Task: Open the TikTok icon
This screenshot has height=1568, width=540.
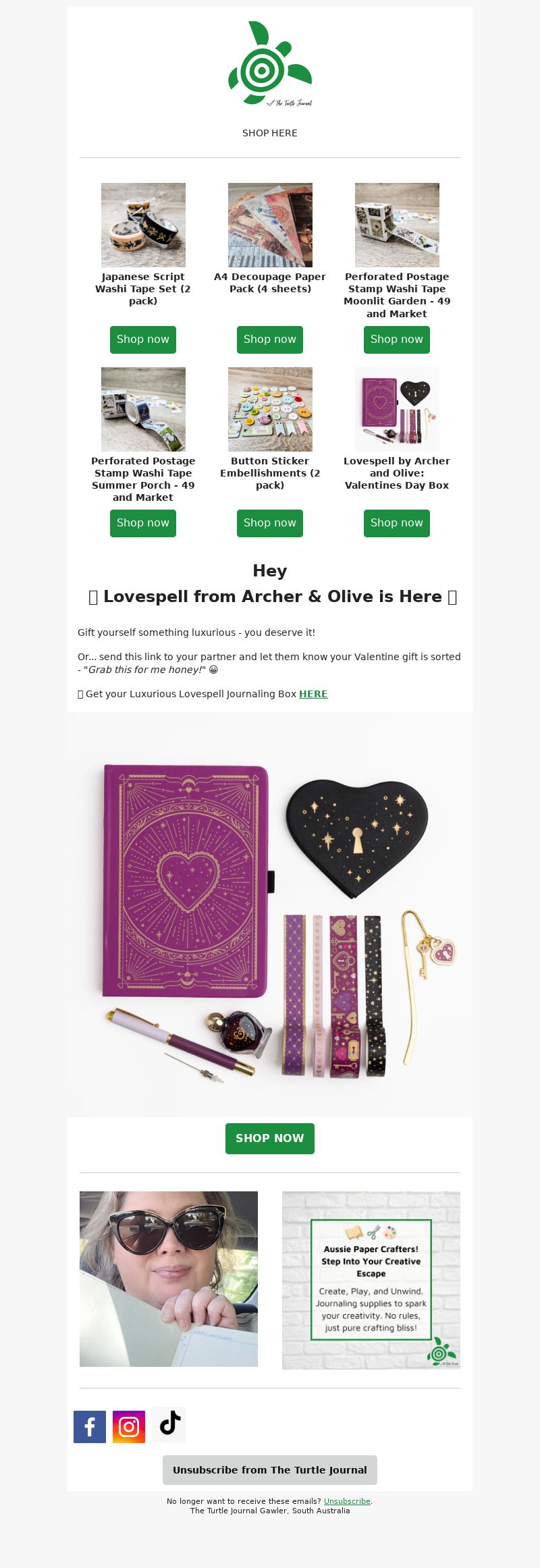Action: [169, 1424]
